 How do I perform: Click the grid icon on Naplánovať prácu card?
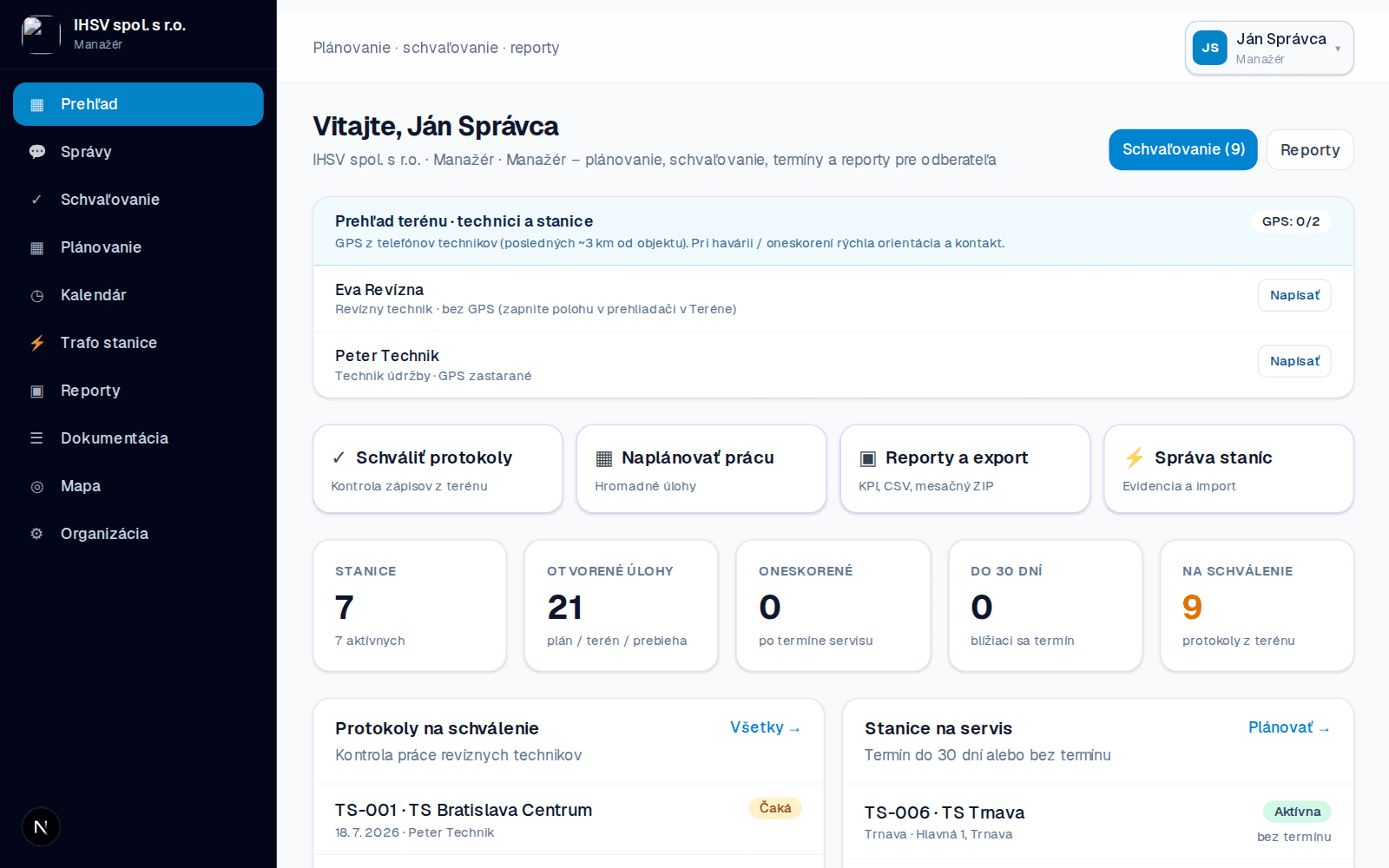click(x=604, y=458)
